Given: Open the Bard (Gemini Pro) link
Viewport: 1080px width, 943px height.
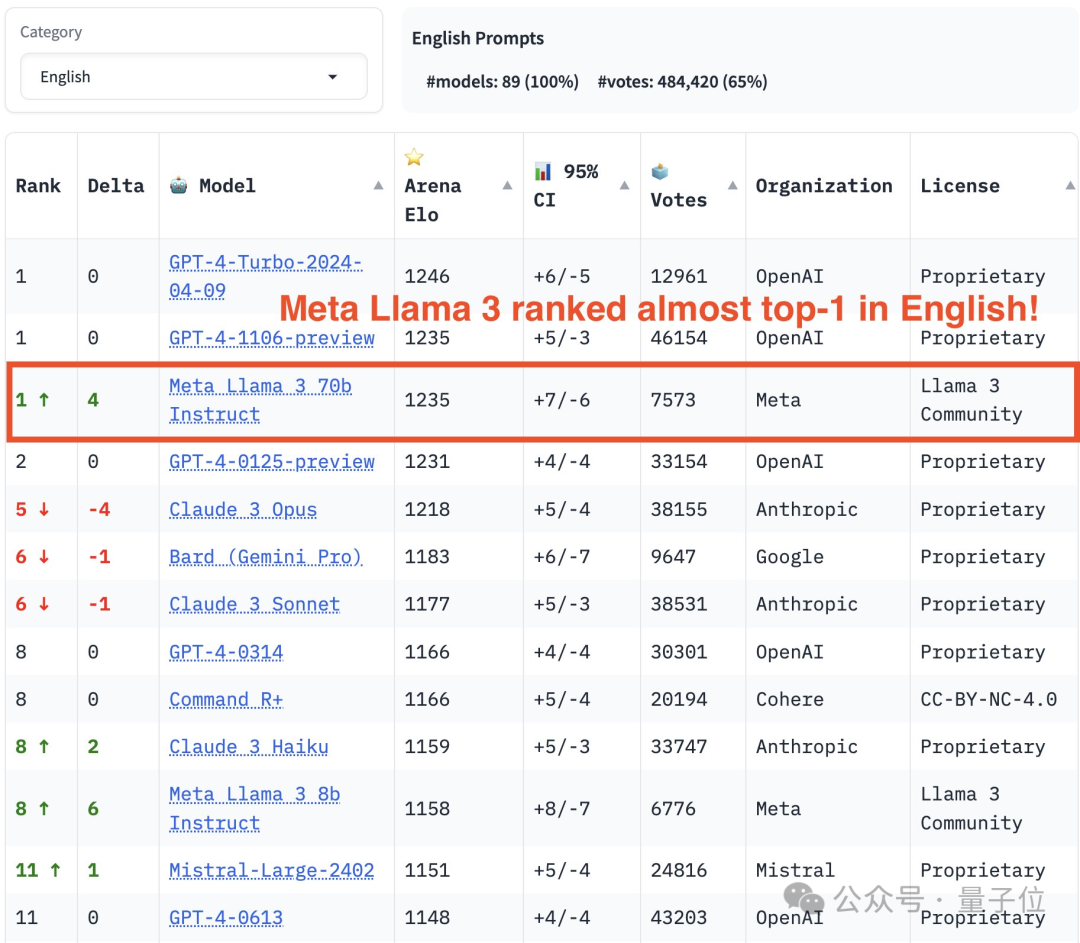Looking at the screenshot, I should click(265, 557).
